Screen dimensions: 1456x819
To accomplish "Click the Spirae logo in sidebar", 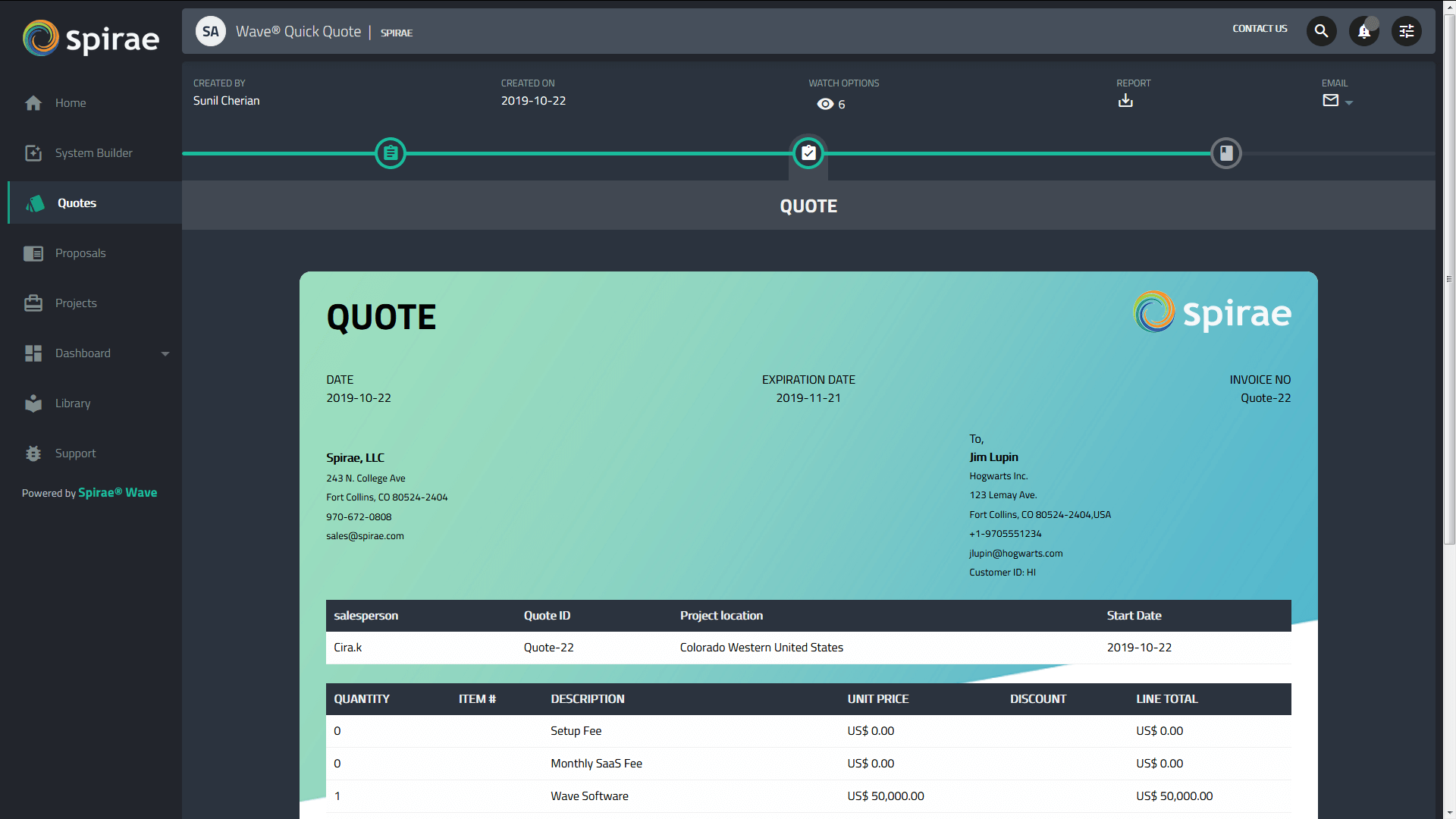I will pyautogui.click(x=91, y=39).
